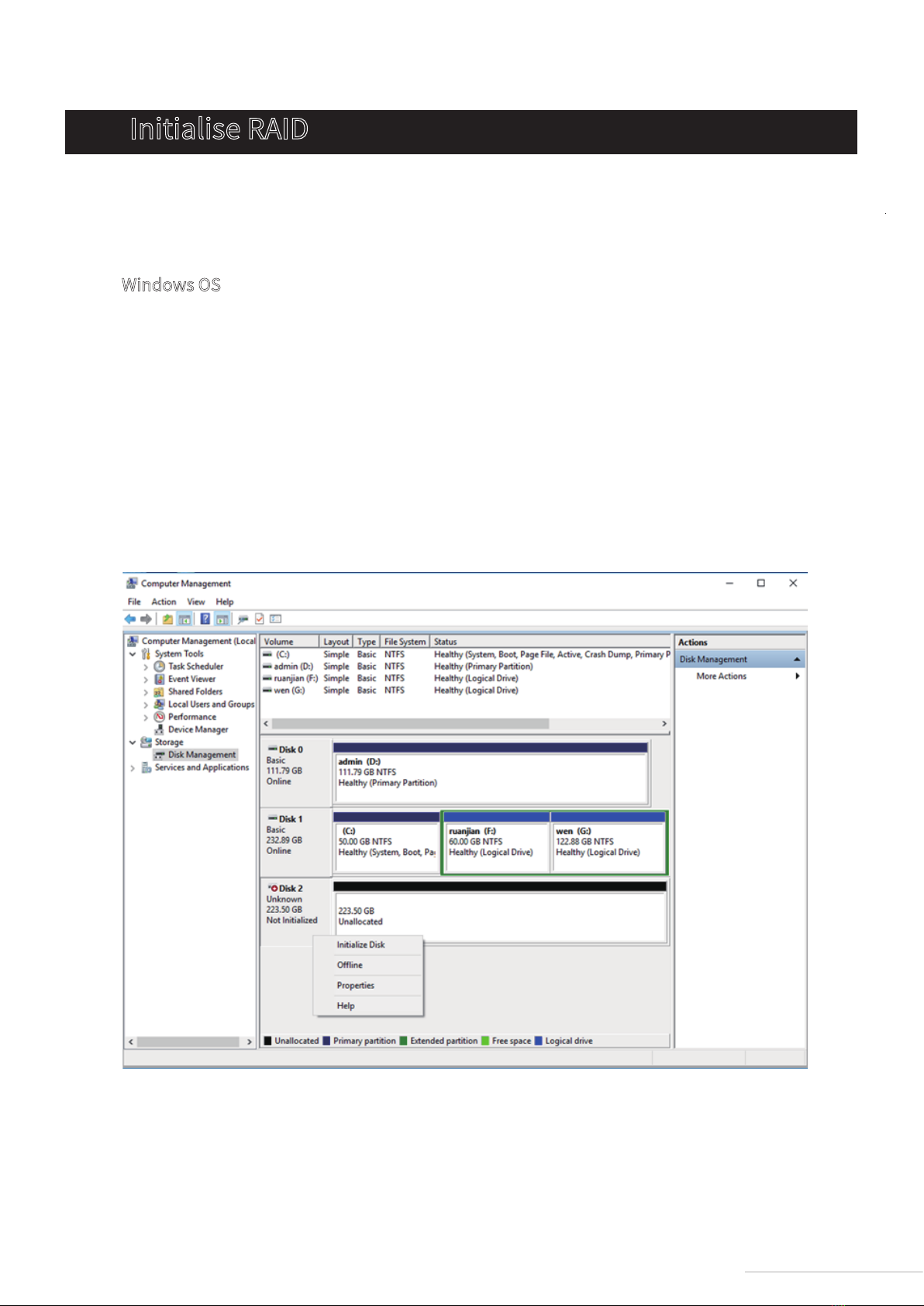924x1306 pixels.
Task: Click the Performance icon in the tree
Action: (160, 717)
